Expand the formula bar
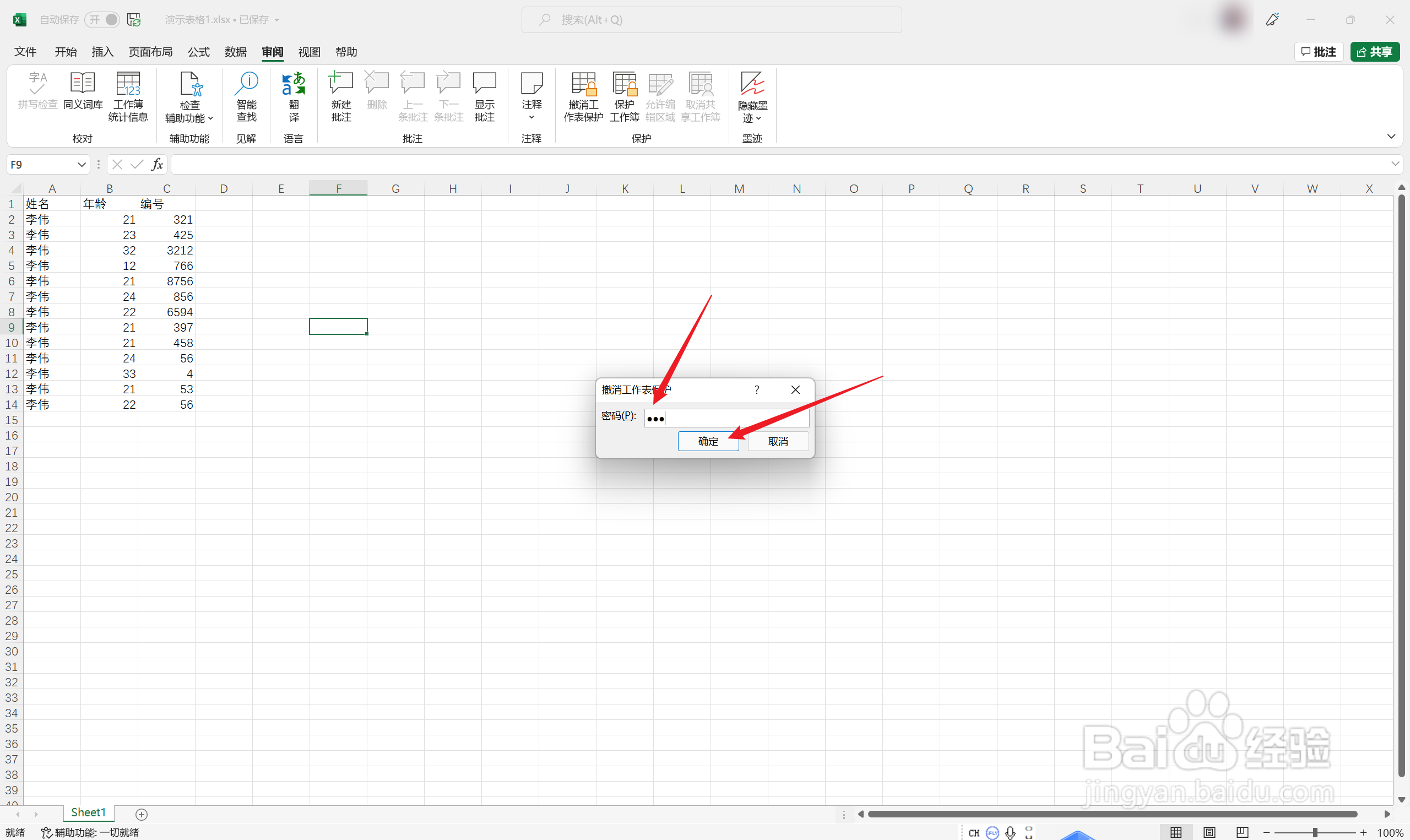The image size is (1410, 840). click(1395, 164)
